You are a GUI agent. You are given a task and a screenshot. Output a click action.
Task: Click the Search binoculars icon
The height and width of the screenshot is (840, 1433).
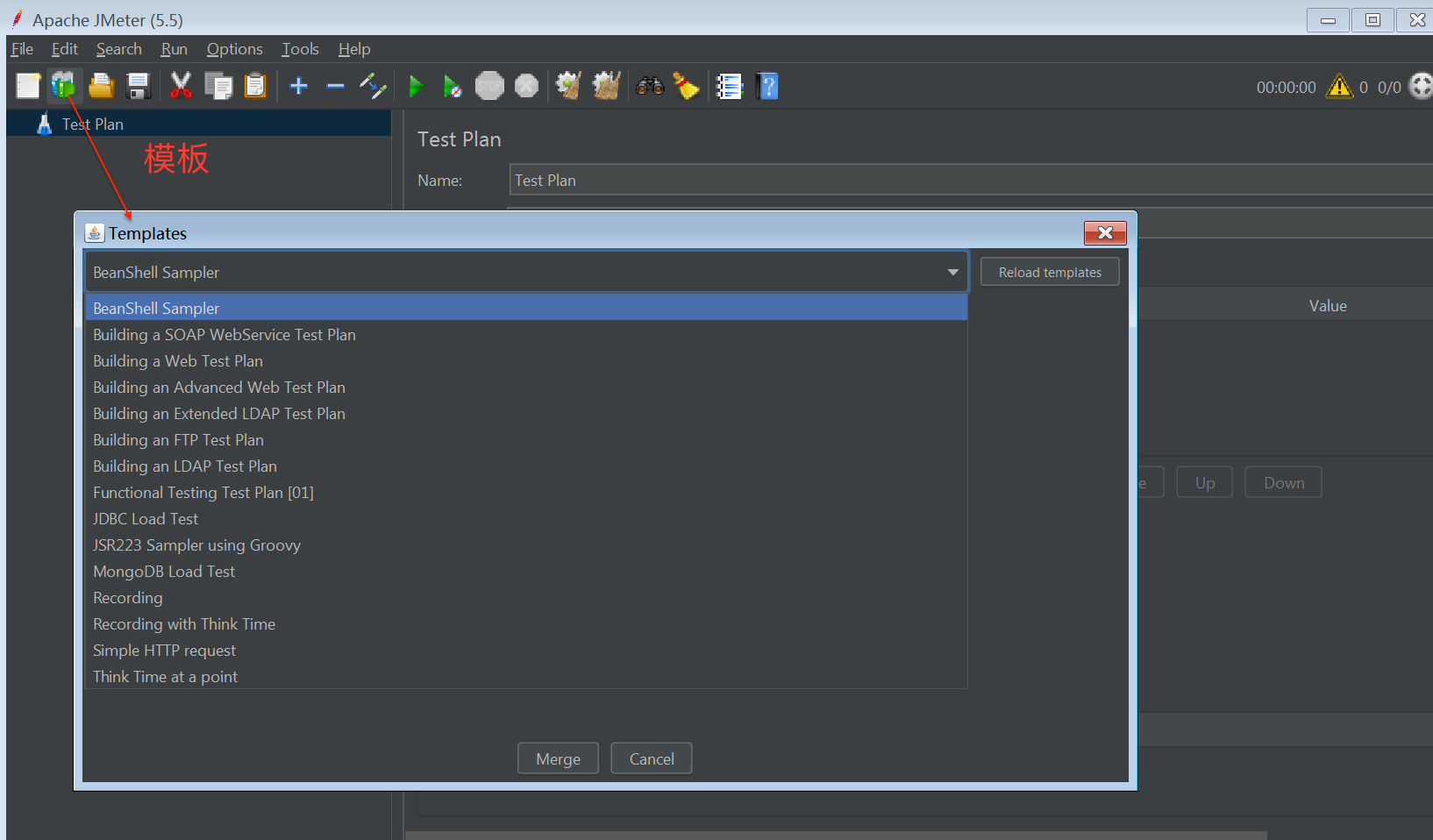point(650,86)
